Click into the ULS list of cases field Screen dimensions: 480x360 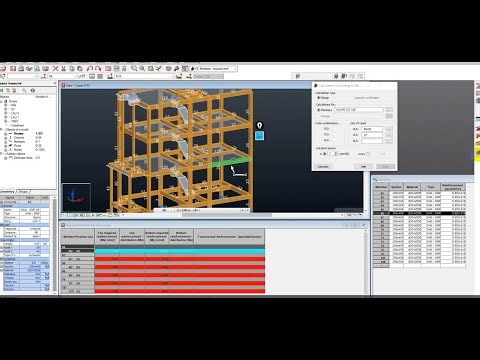(372, 129)
